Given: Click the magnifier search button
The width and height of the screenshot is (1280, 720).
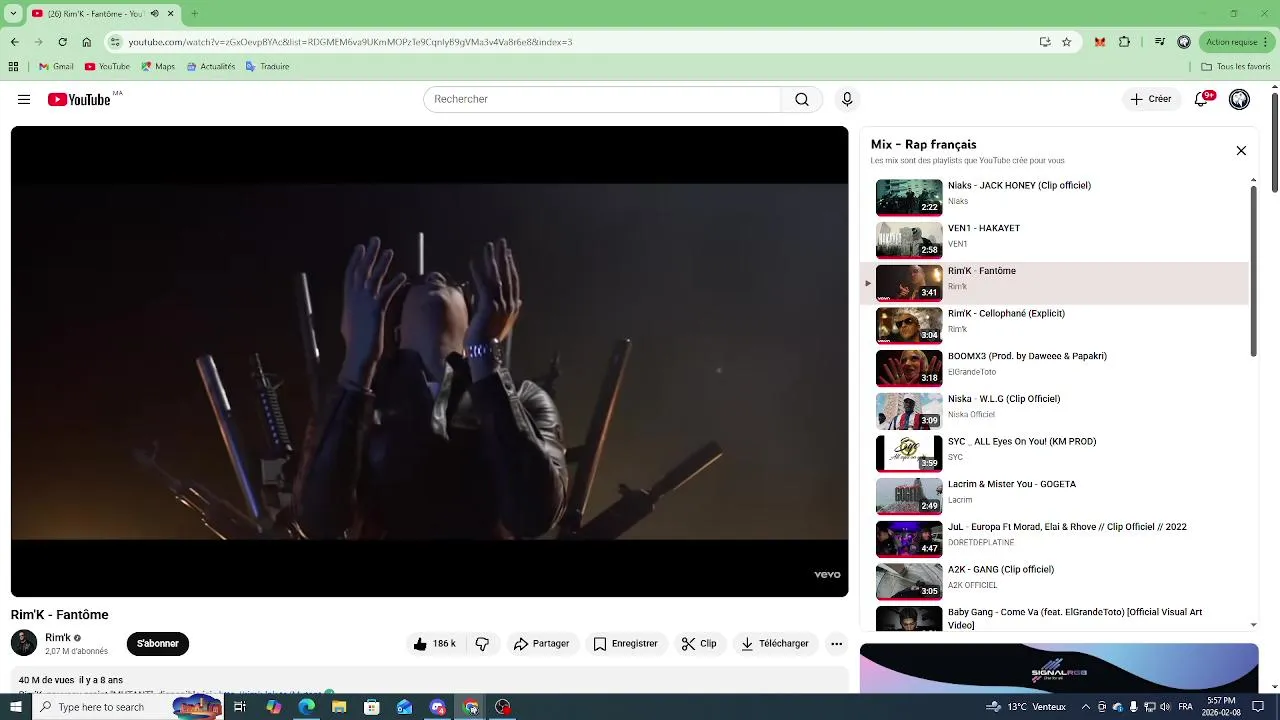Looking at the screenshot, I should pyautogui.click(x=802, y=99).
